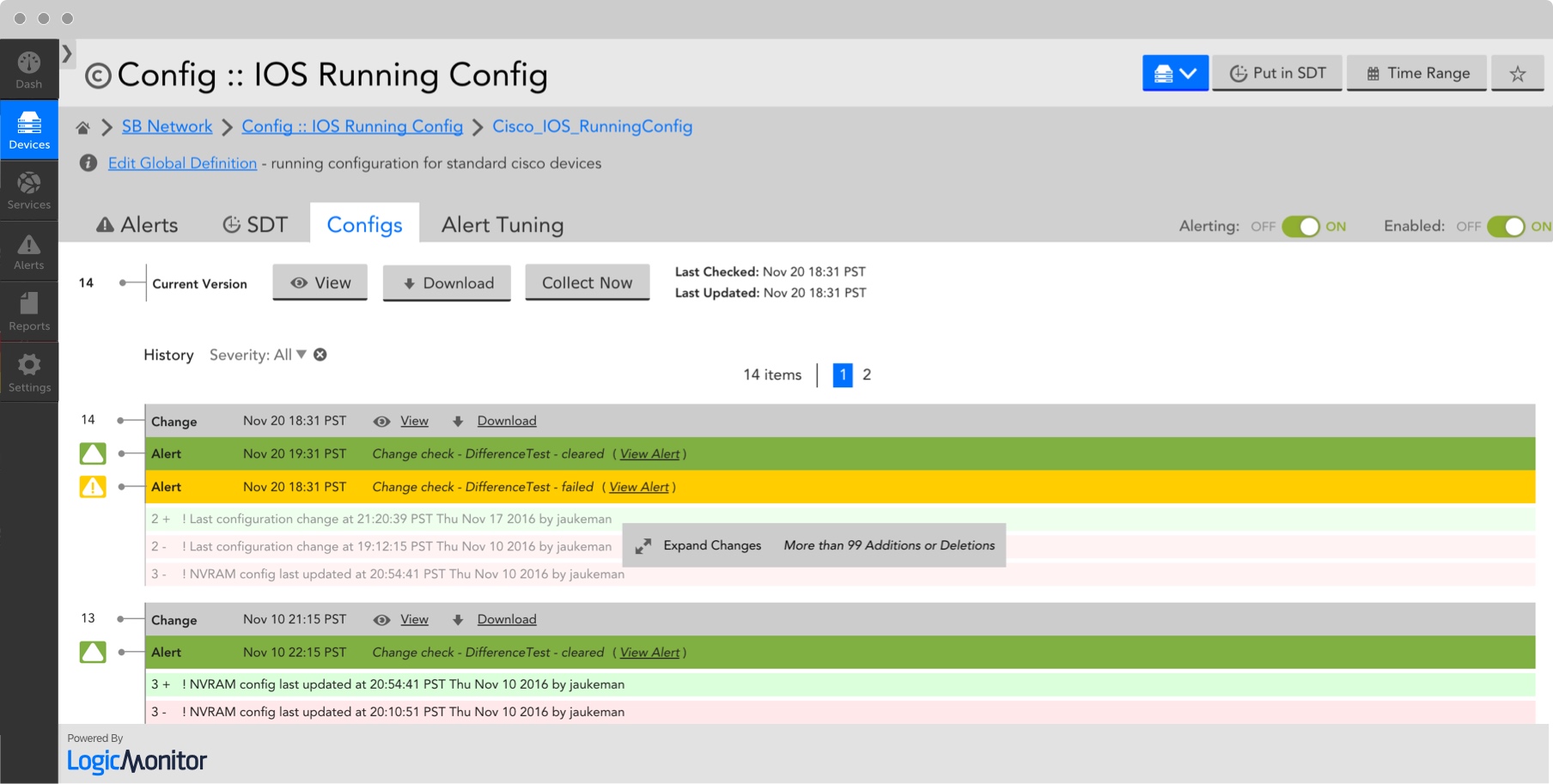Viewport: 1553px width, 784px height.
Task: Open Cisco_IOS_RunningConfig breadcrumb
Action: pyautogui.click(x=592, y=126)
